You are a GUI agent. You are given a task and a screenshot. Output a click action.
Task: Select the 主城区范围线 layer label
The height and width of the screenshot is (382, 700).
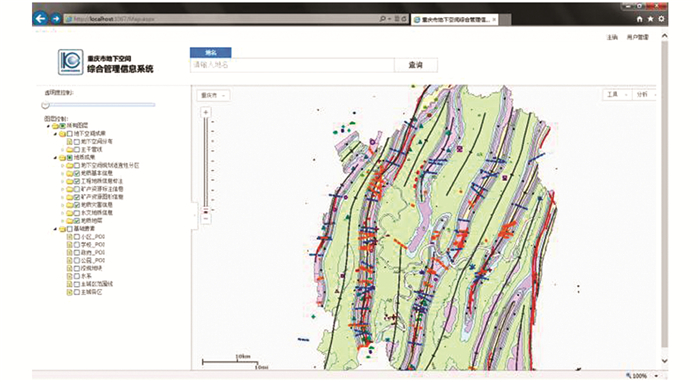pos(97,285)
